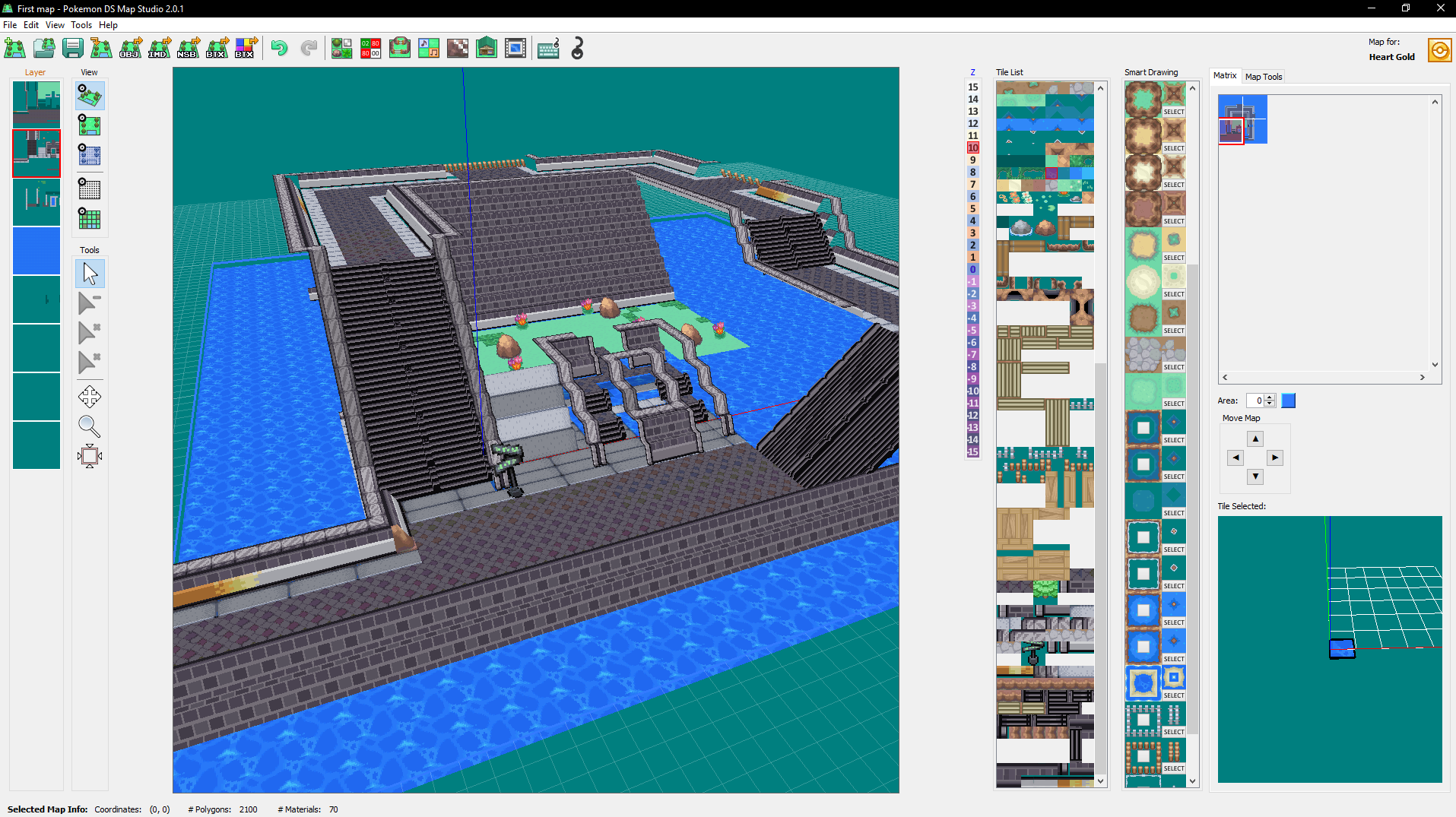This screenshot has width=1456, height=817.
Task: Click the Matrix panel right scroll arrow
Action: [x=1422, y=377]
